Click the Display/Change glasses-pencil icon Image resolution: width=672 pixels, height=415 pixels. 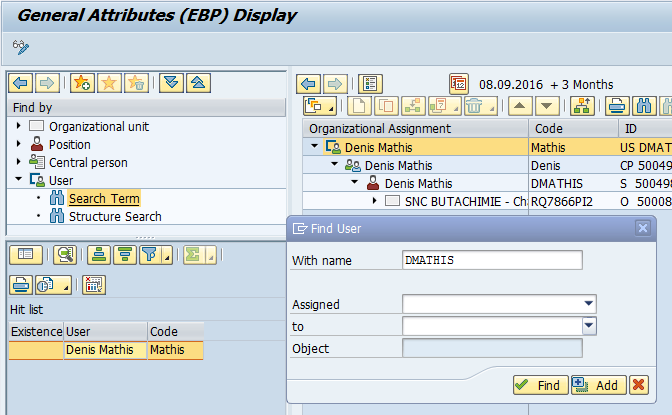21,47
